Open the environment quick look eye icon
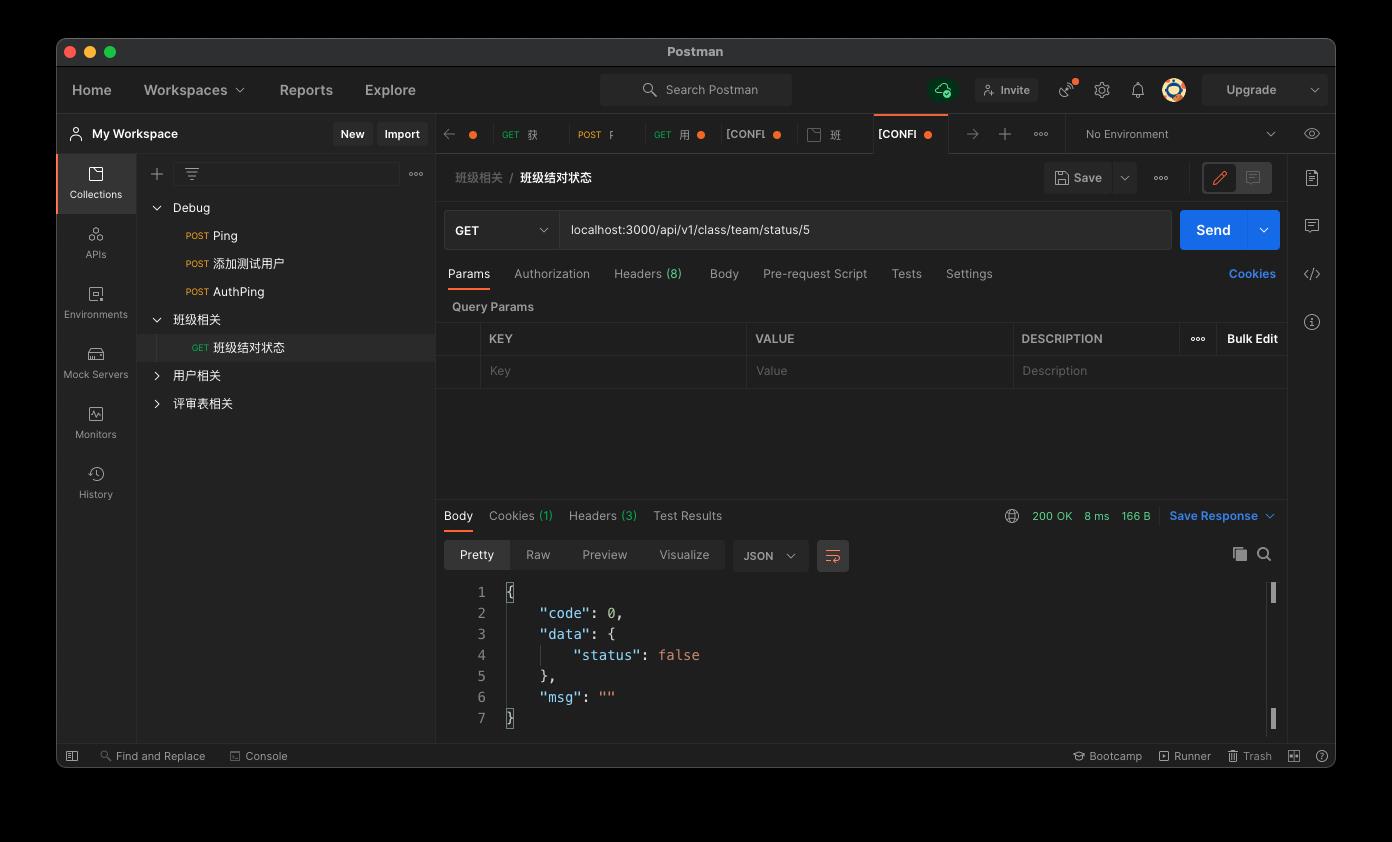Screen dimensions: 1392x842 tap(1312, 134)
